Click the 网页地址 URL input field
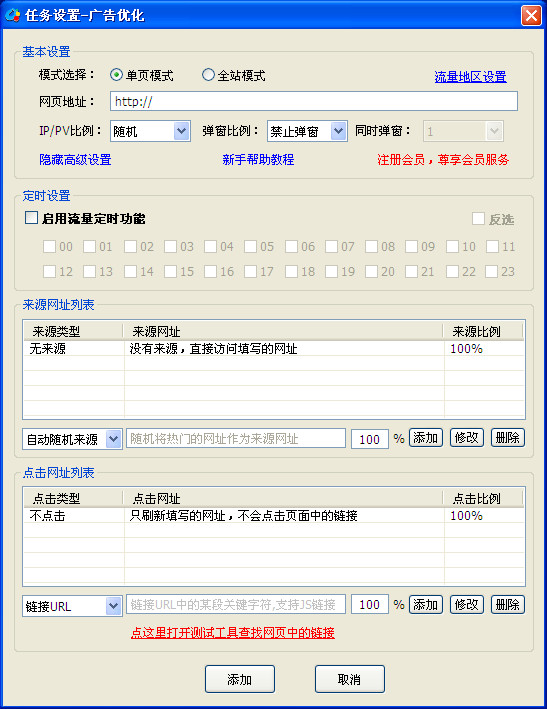The image size is (547, 709). 314,101
